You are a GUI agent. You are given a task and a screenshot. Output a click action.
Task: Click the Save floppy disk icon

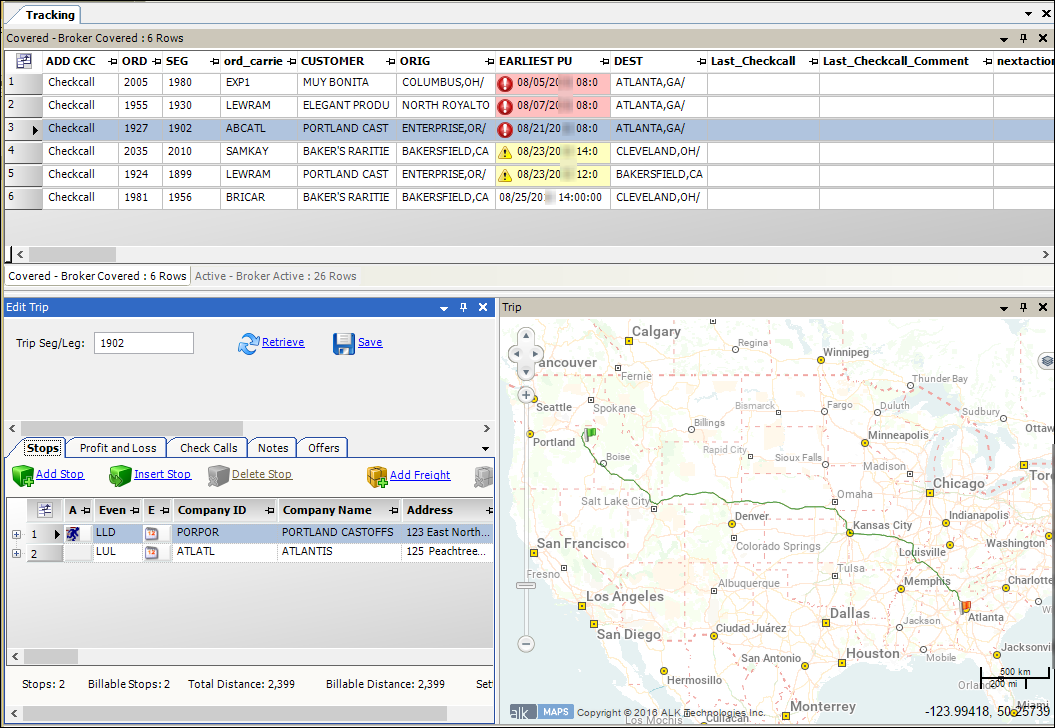point(344,344)
